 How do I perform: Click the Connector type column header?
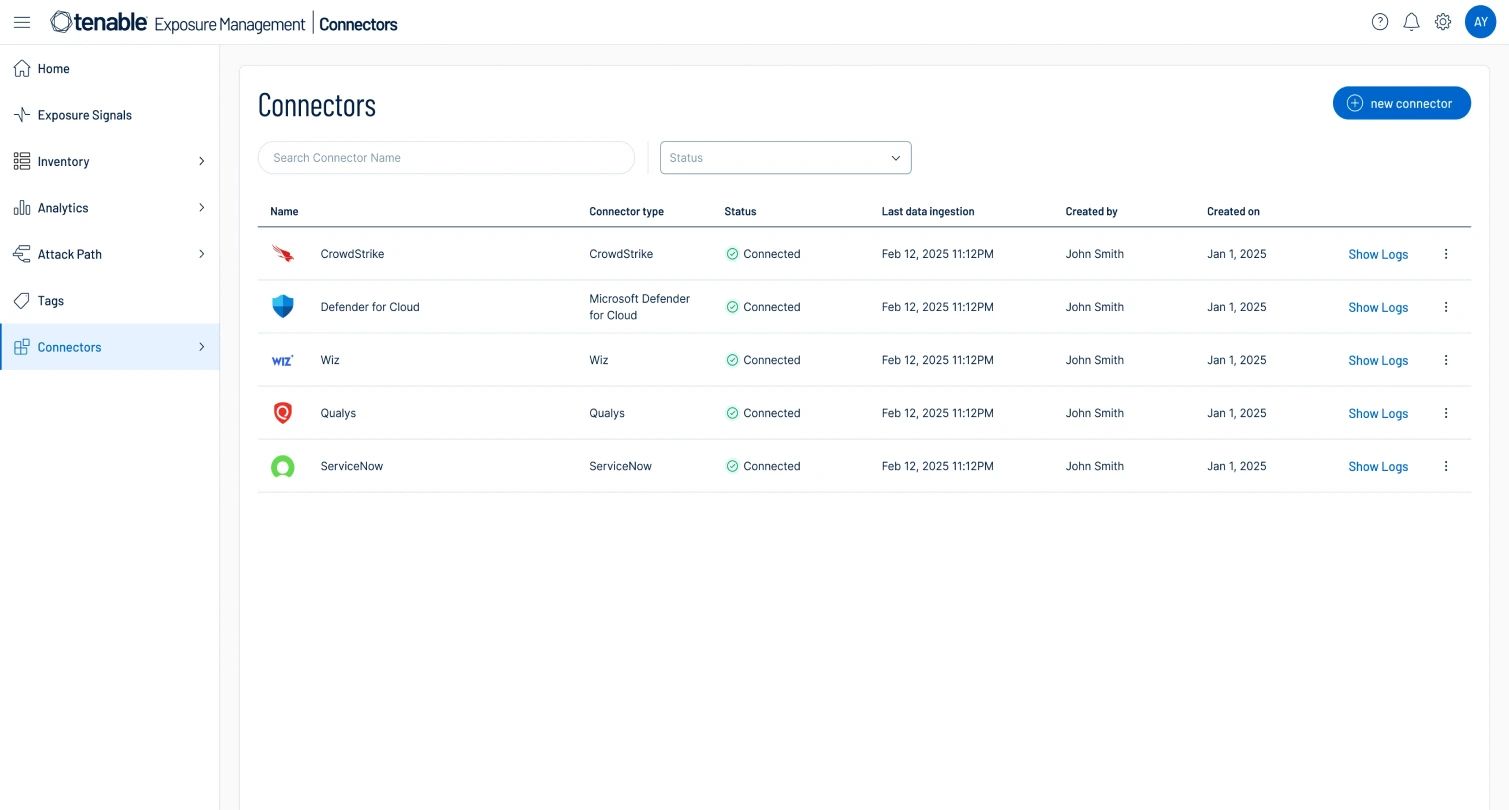(x=626, y=212)
